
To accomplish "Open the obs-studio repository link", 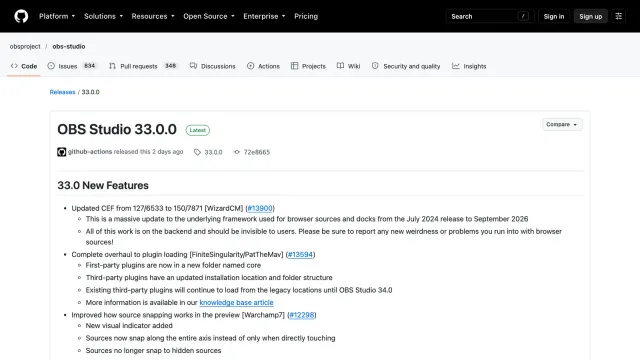I will pos(69,47).
